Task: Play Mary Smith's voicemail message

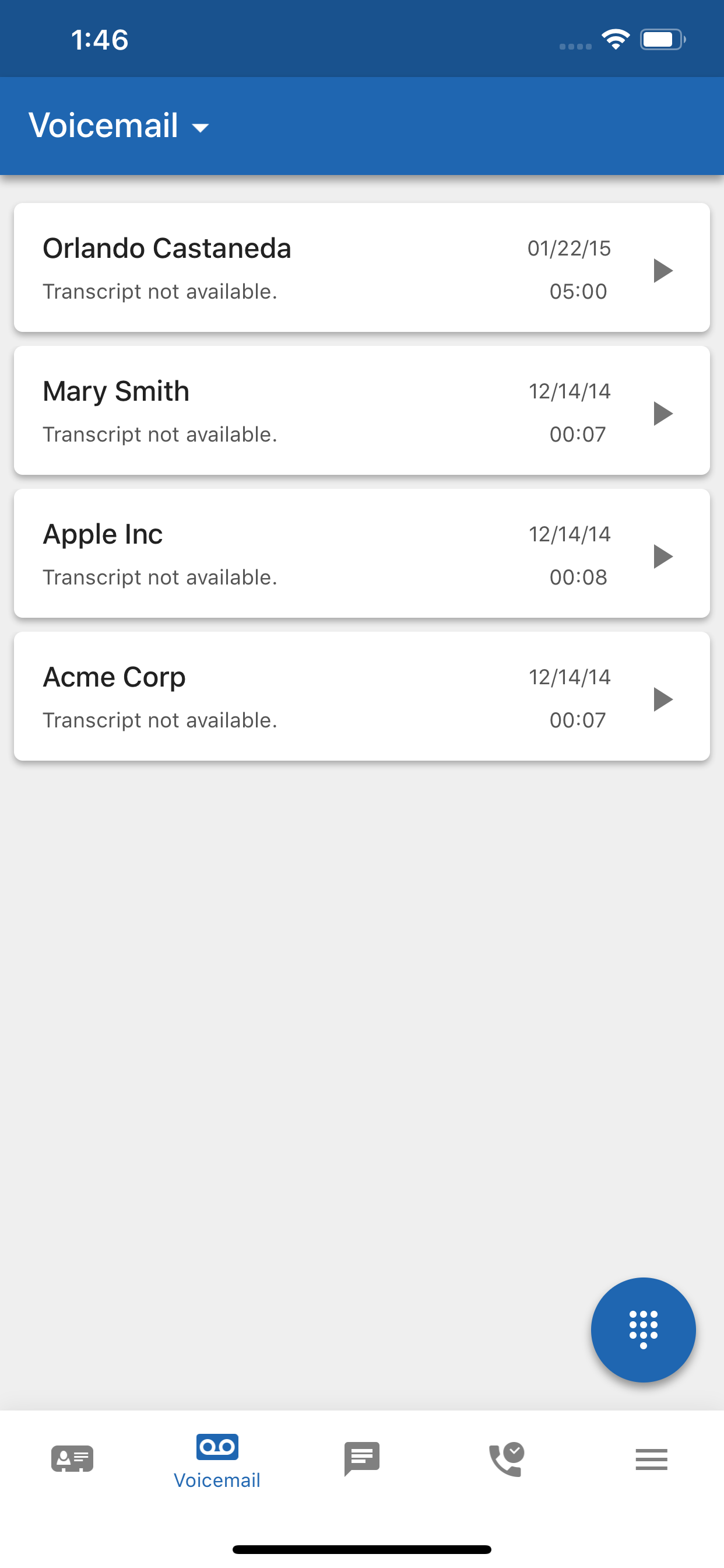Action: coord(663,414)
